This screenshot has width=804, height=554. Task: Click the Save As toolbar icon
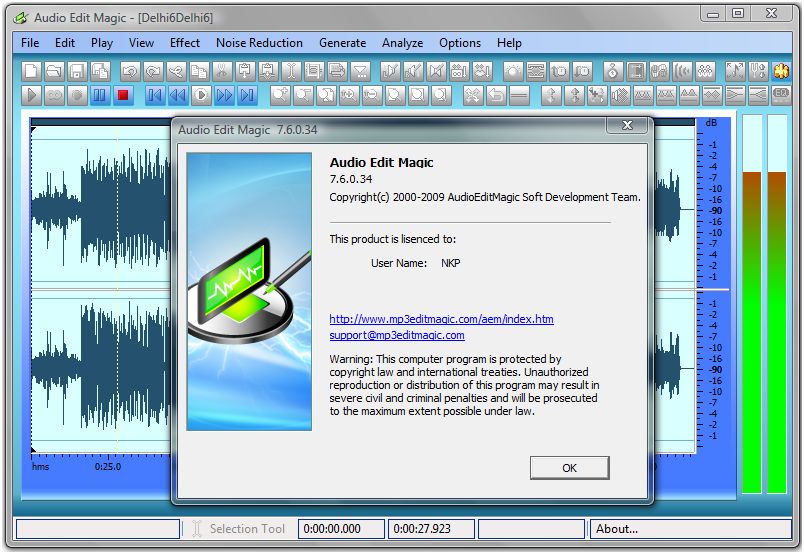[x=100, y=71]
